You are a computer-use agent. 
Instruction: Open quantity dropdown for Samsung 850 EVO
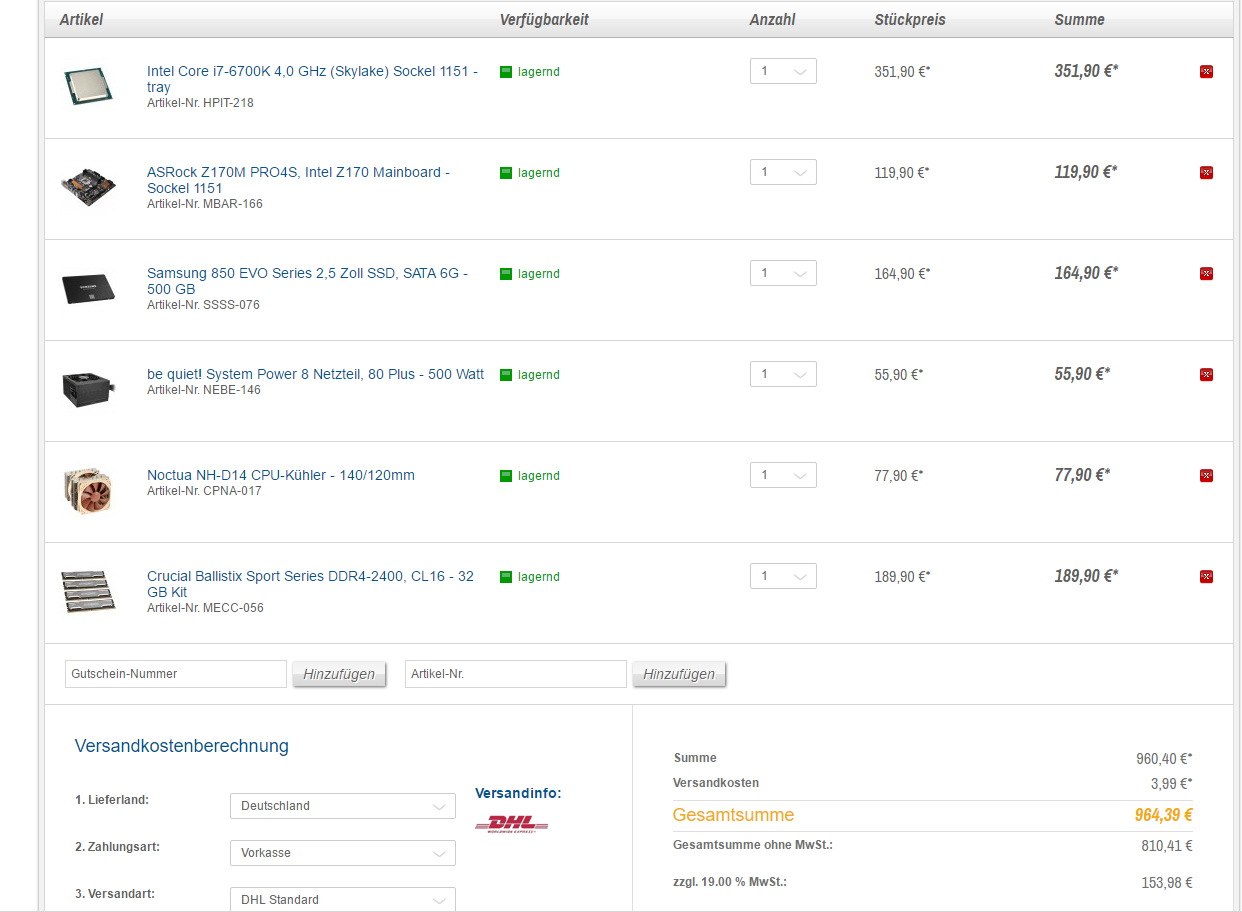[x=783, y=273]
